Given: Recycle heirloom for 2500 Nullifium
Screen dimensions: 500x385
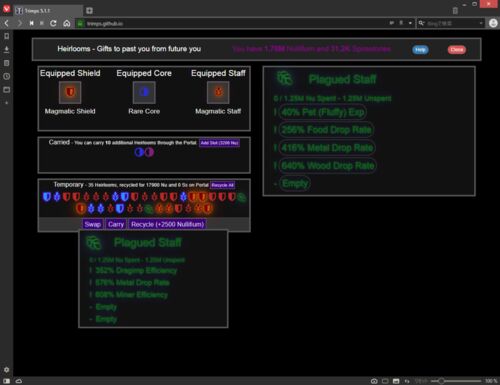Looking at the screenshot, I should click(167, 224).
